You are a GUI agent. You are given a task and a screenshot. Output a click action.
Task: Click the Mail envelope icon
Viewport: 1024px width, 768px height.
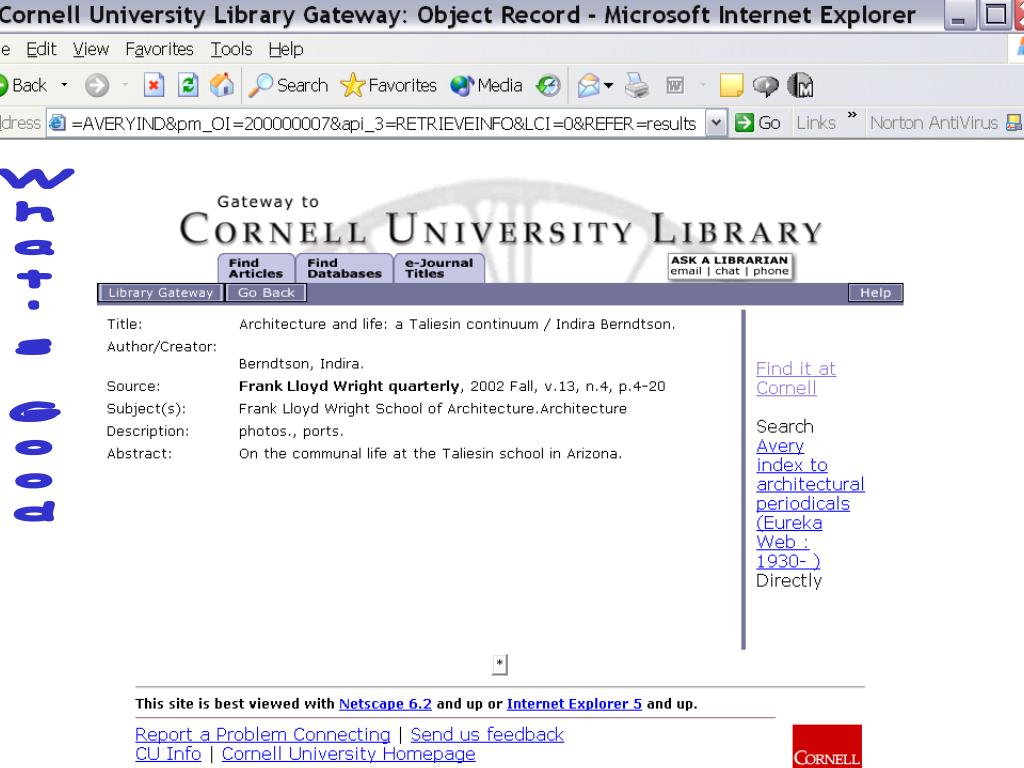coord(588,86)
